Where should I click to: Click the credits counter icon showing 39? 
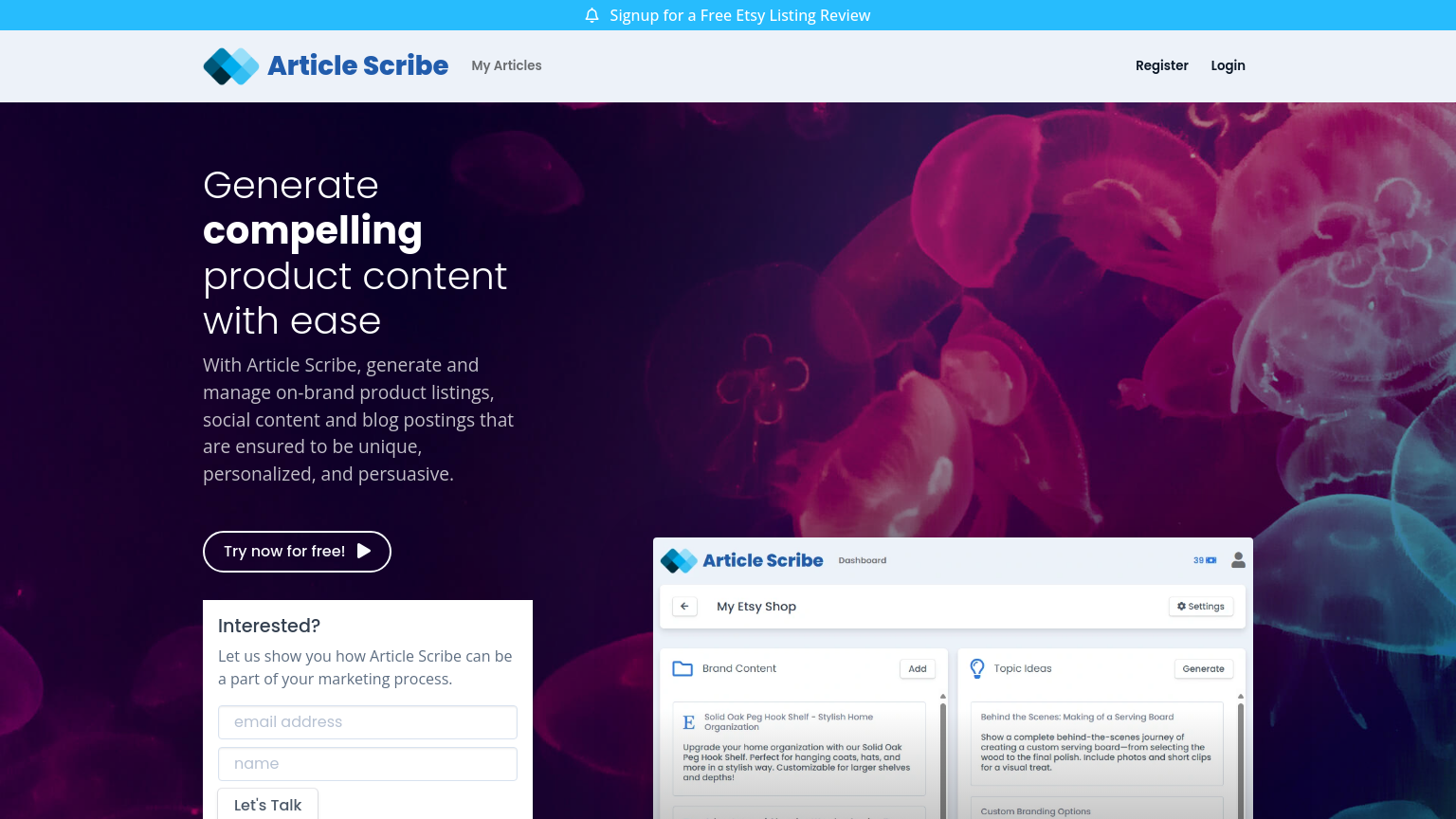point(1204,559)
